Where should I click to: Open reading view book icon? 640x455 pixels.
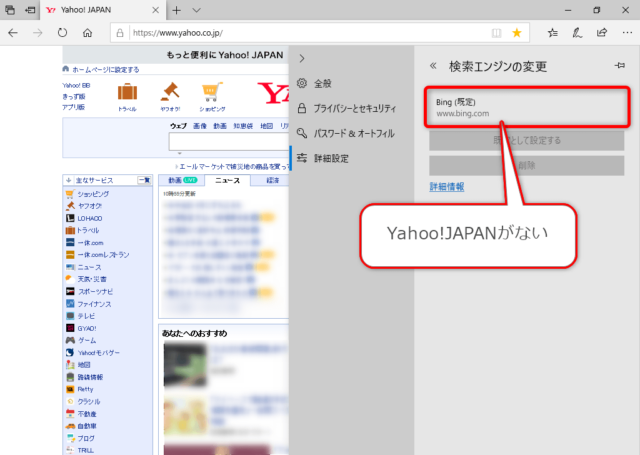click(496, 33)
